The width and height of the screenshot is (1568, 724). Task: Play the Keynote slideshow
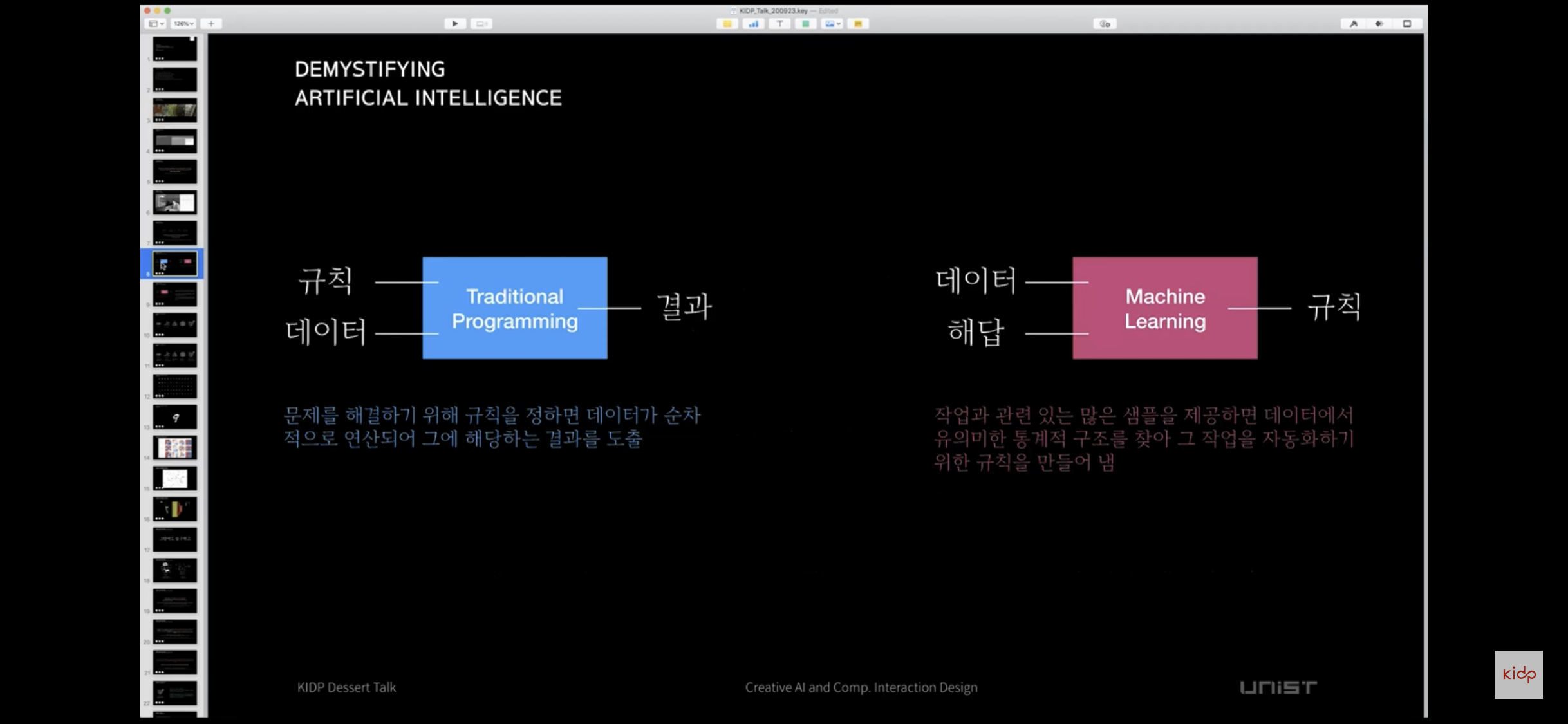click(x=455, y=24)
